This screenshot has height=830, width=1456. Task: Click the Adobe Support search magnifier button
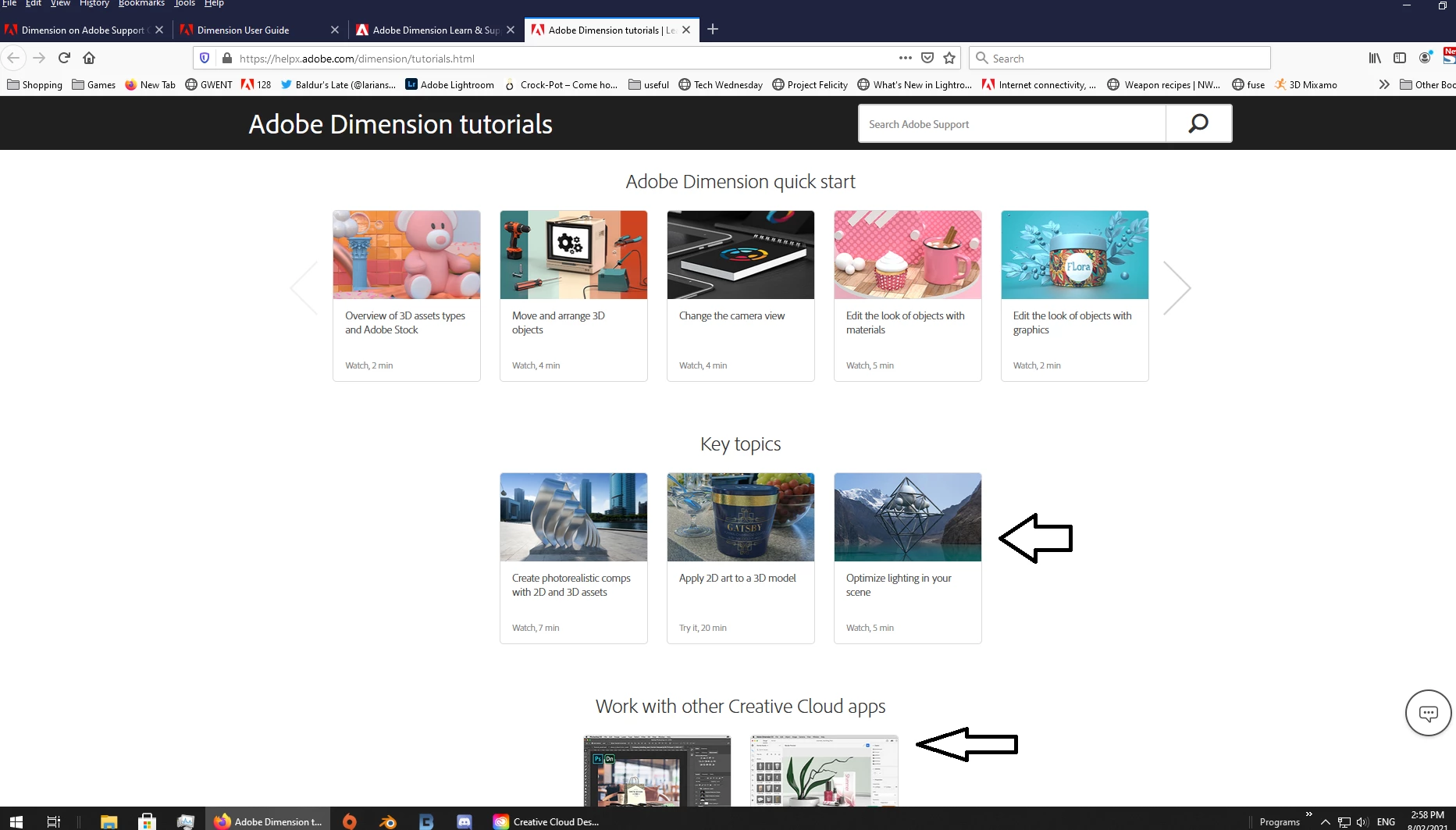(x=1198, y=123)
